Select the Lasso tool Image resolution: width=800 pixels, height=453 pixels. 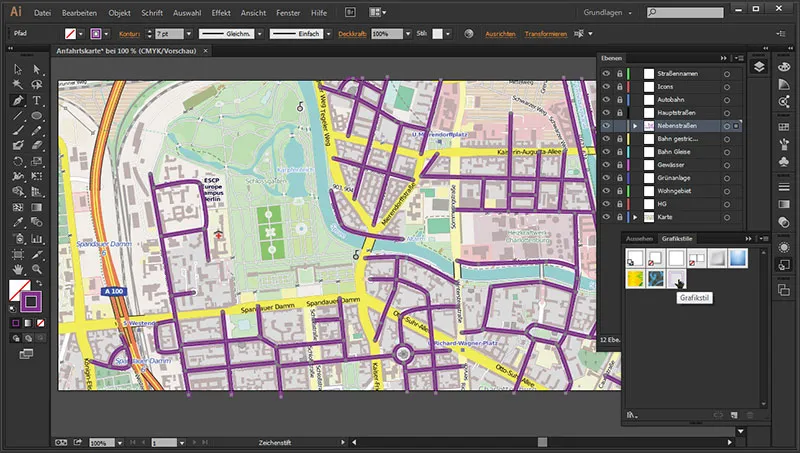coord(37,84)
